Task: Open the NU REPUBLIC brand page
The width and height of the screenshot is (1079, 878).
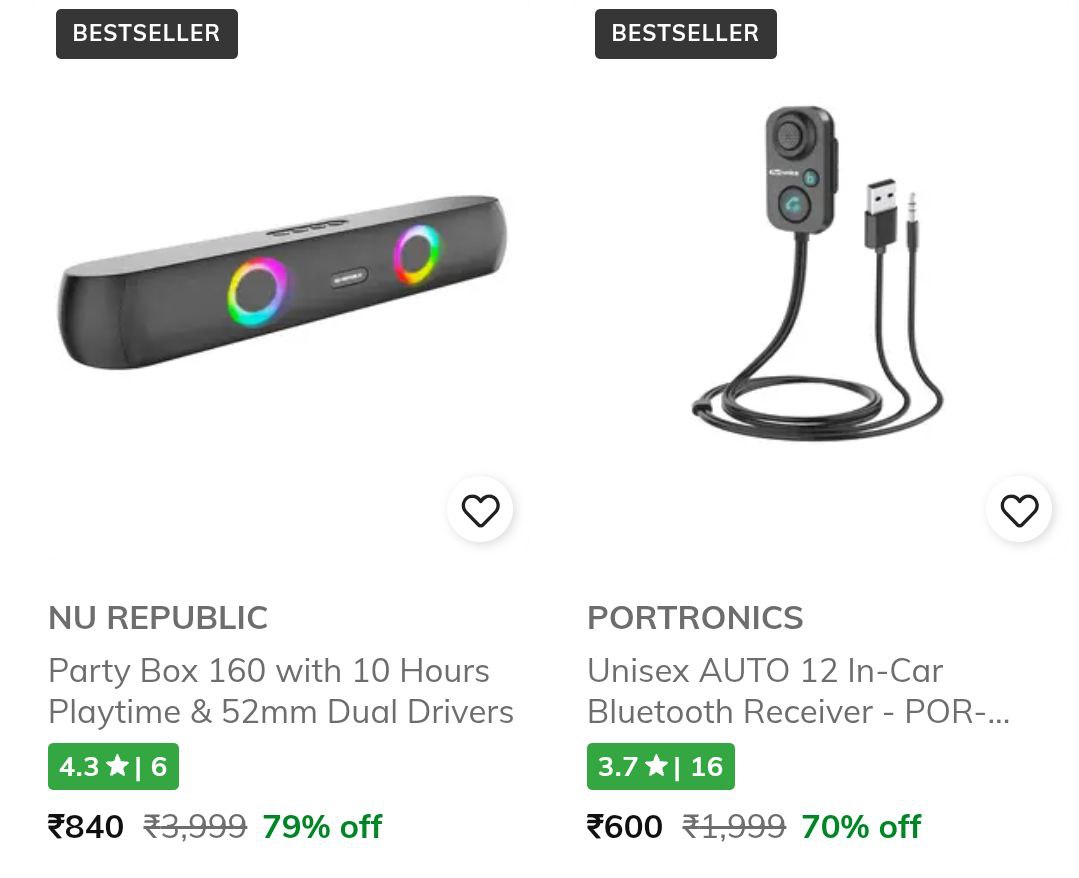Action: tap(157, 617)
